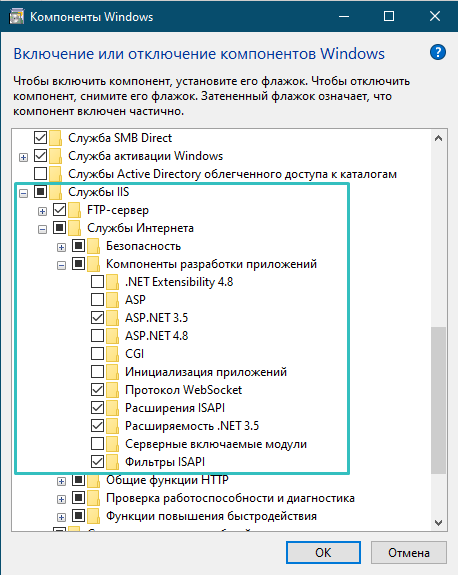Select the folder icon beside Служба SMB Direct
Screen dimensions: 458x575
55,138
